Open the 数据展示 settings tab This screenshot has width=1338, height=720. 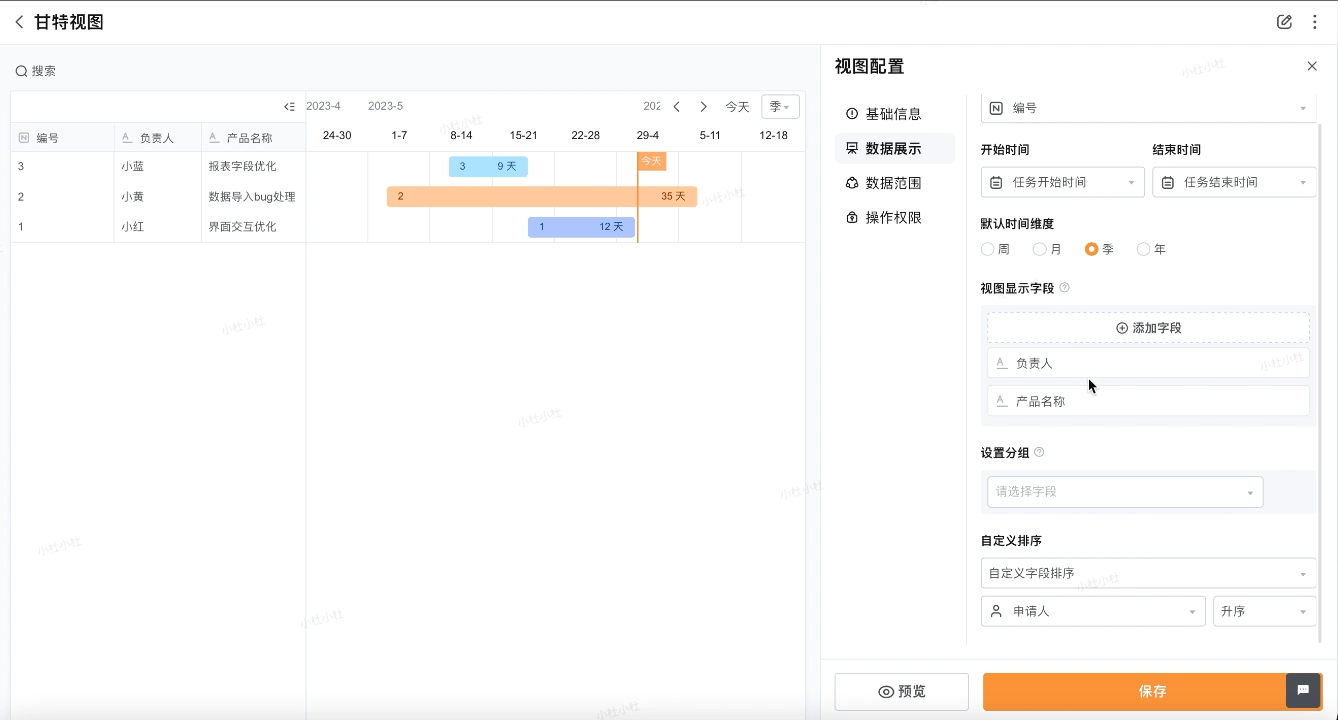895,148
